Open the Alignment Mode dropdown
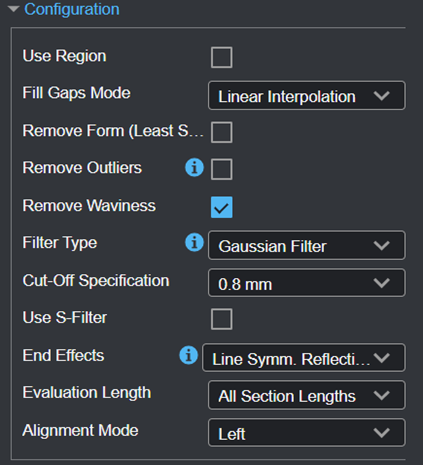 307,433
